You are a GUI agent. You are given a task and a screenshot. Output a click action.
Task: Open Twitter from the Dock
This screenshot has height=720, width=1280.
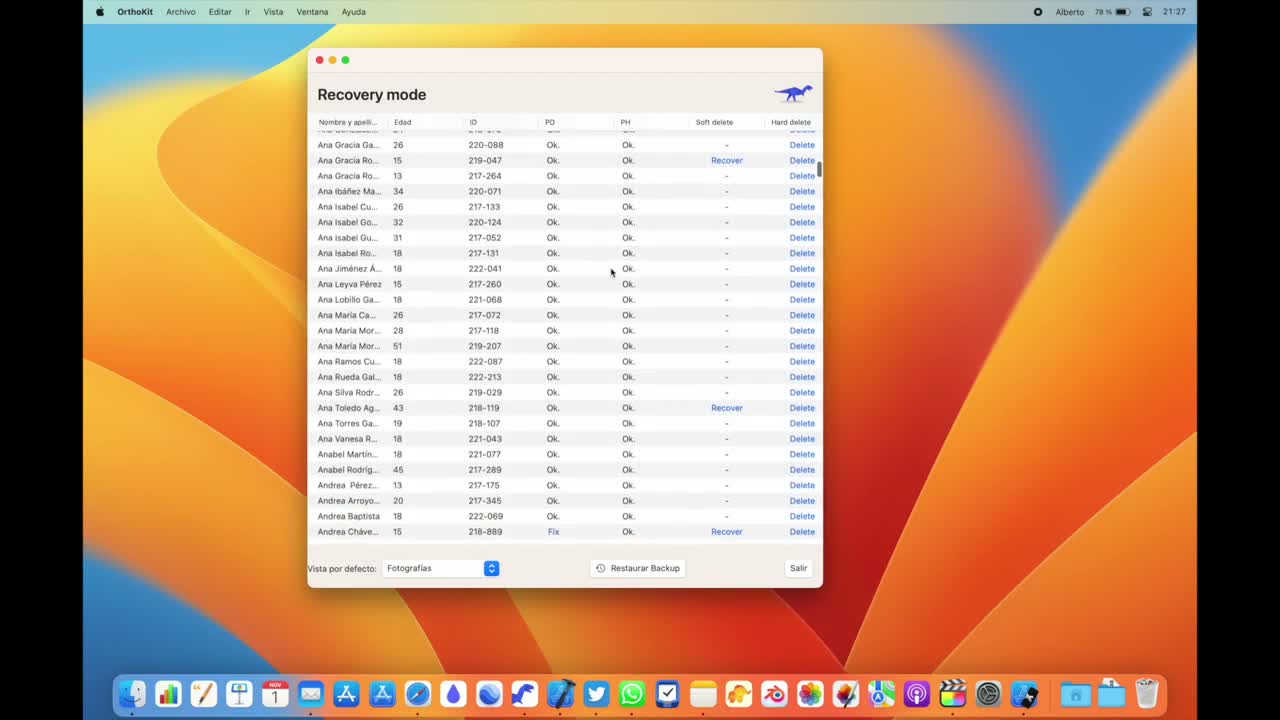pyautogui.click(x=596, y=693)
